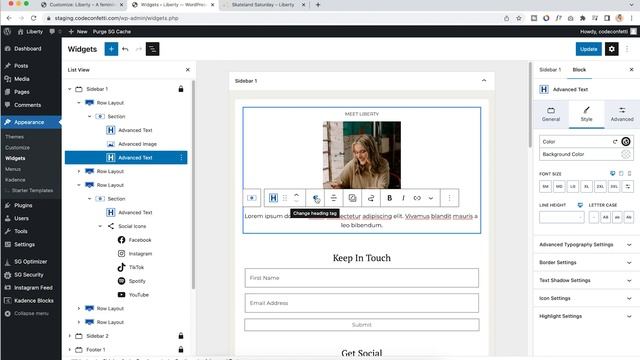640x360 pixels.
Task: Close the List View panel
Action: (188, 70)
